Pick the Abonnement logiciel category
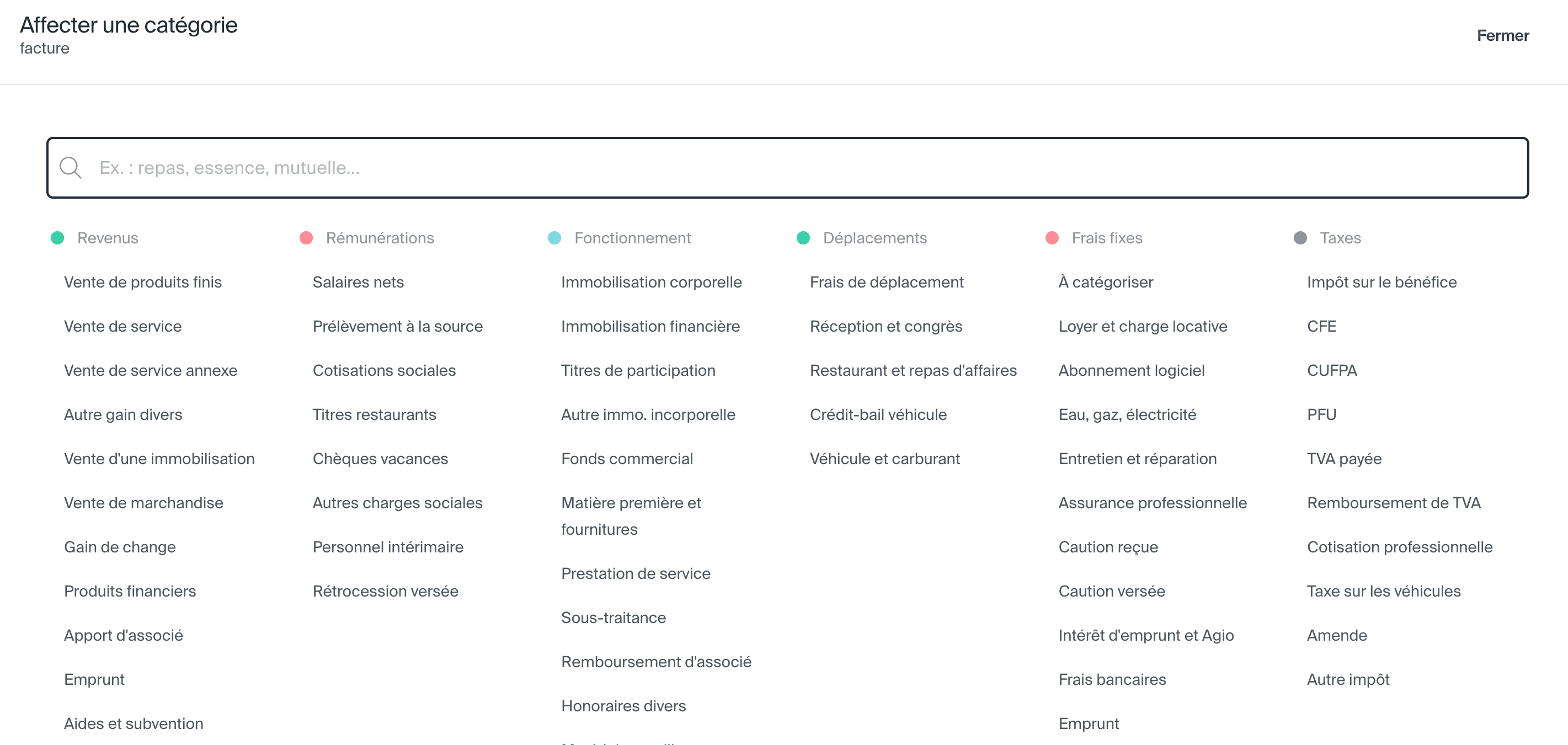The height and width of the screenshot is (745, 1568). tap(1131, 371)
